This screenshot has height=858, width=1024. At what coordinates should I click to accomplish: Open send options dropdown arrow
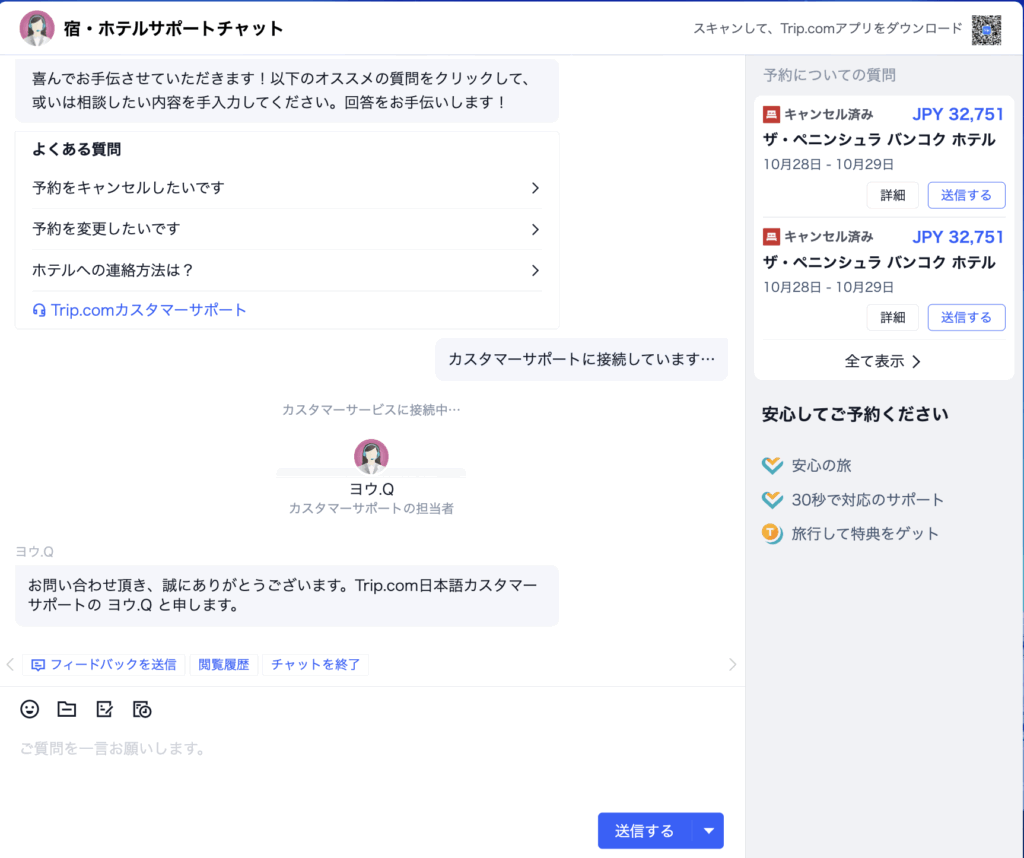click(709, 830)
